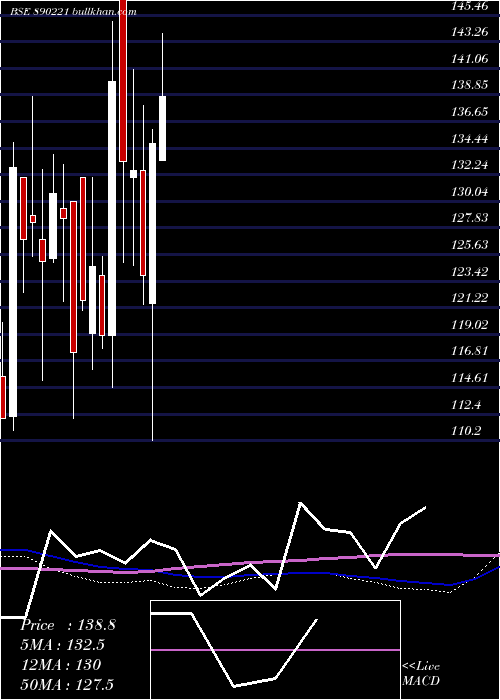The width and height of the screenshot is (500, 700).
Task: Click the tall red candlestick at chart top
Action: coord(123,81)
